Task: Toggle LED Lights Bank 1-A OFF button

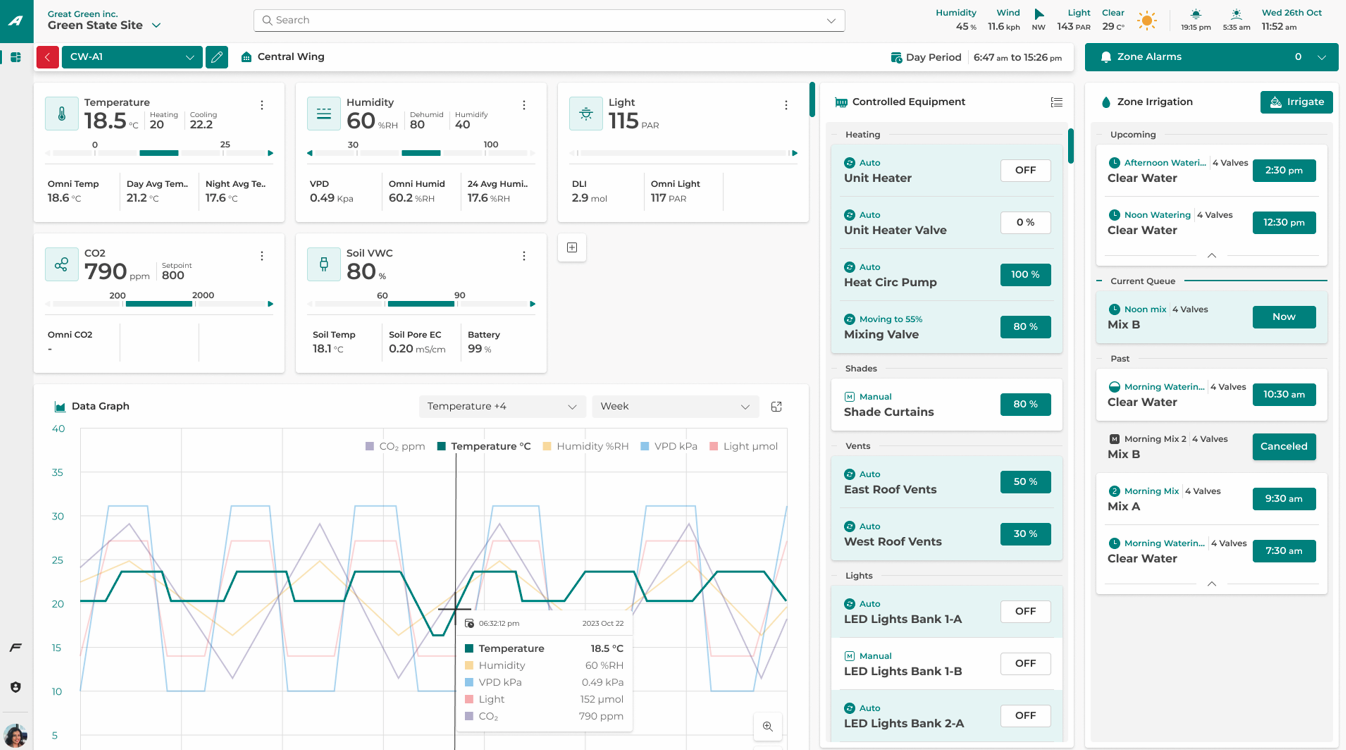Action: 1025,611
